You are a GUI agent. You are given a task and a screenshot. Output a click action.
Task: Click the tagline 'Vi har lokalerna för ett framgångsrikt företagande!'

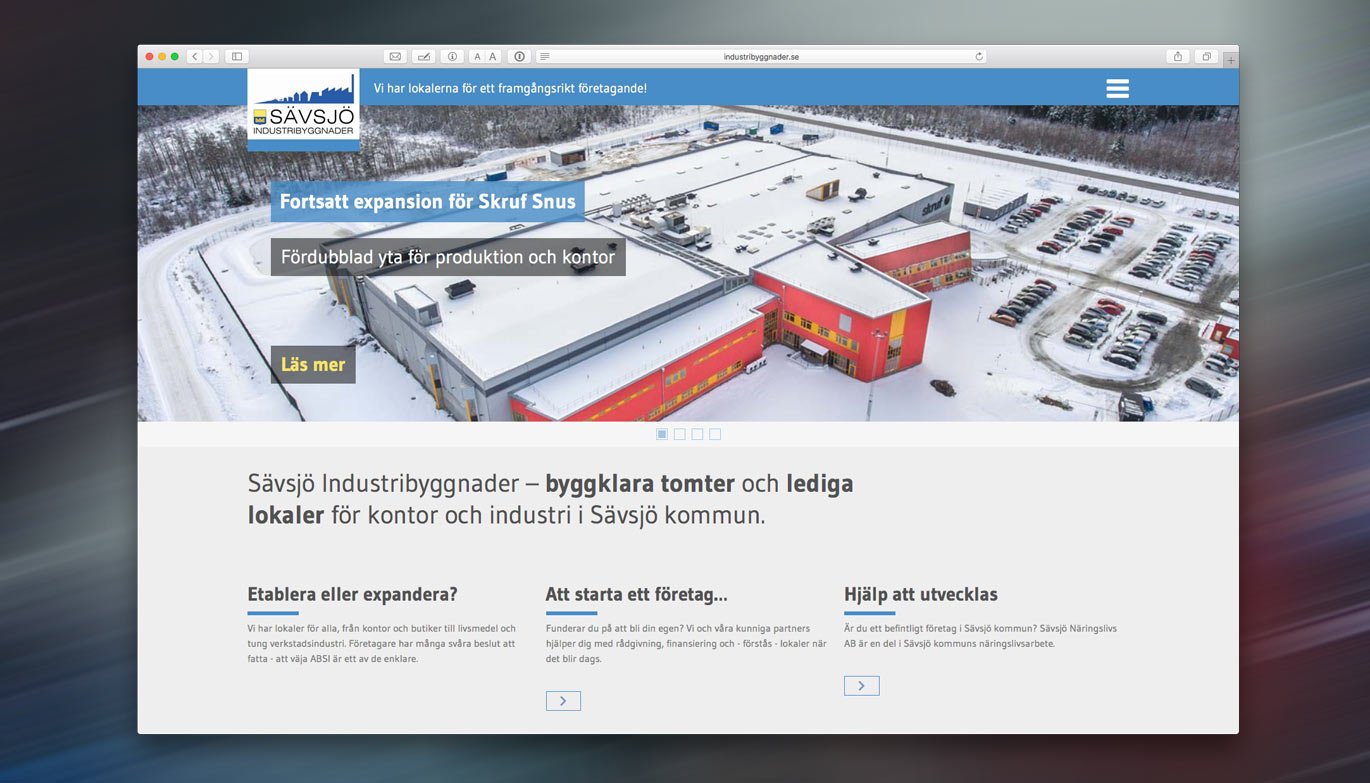510,88
